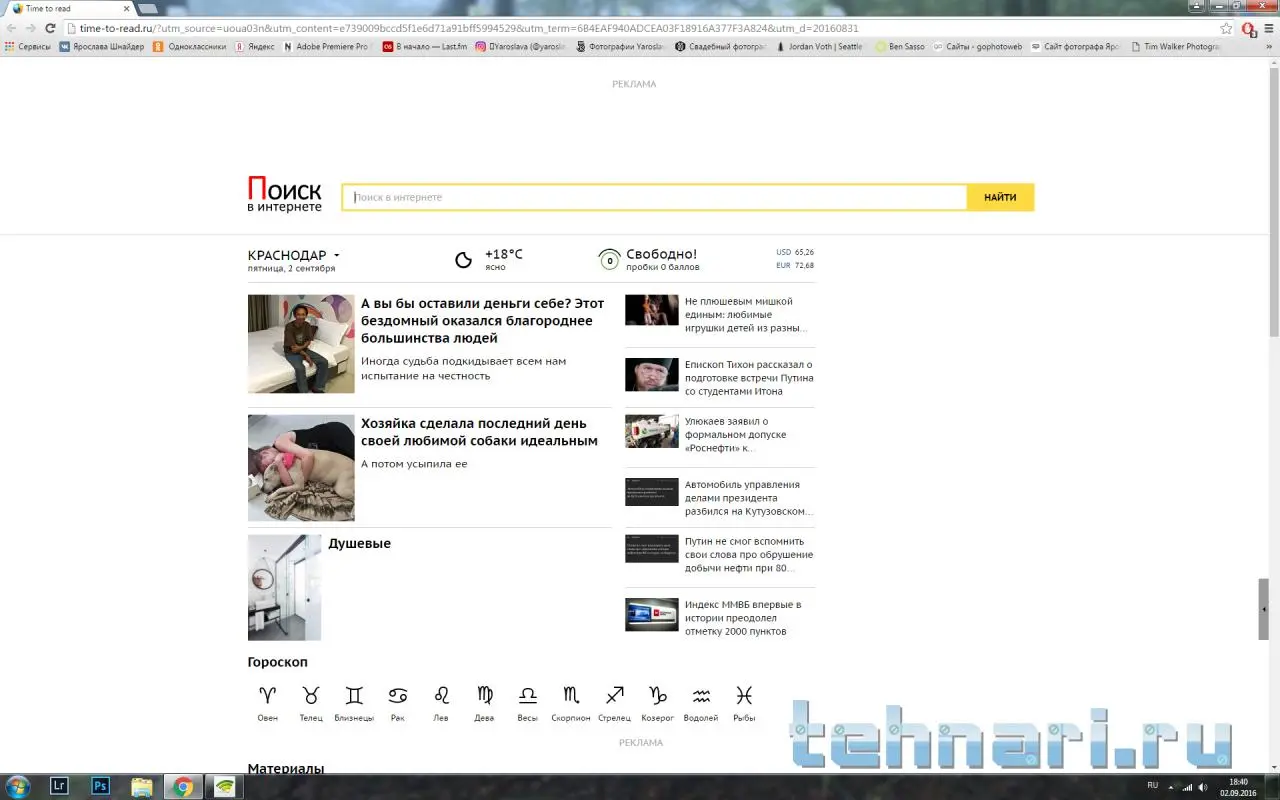Click the Leo (Лев) zodiac icon

pyautogui.click(x=441, y=695)
